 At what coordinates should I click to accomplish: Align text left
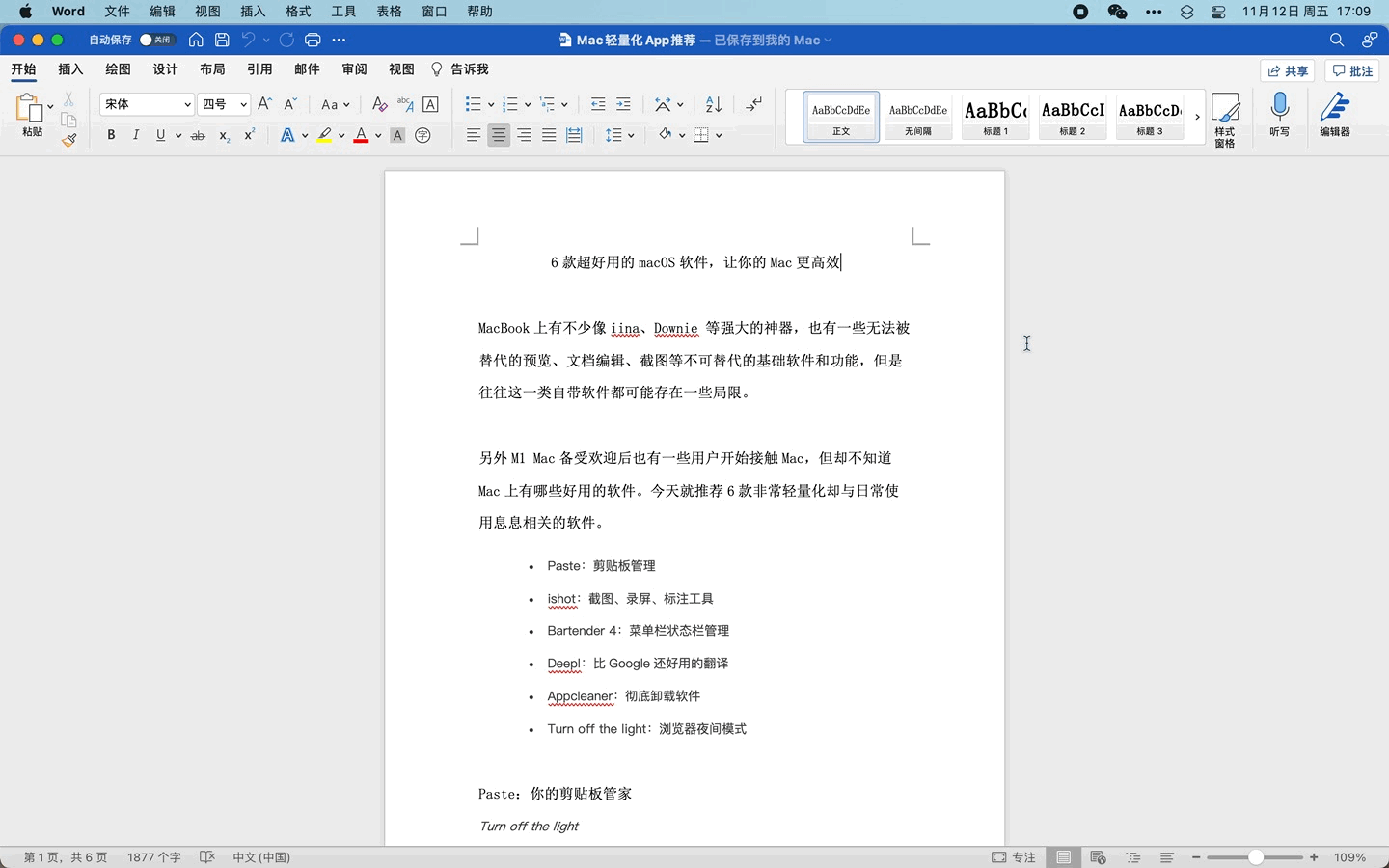click(x=474, y=135)
